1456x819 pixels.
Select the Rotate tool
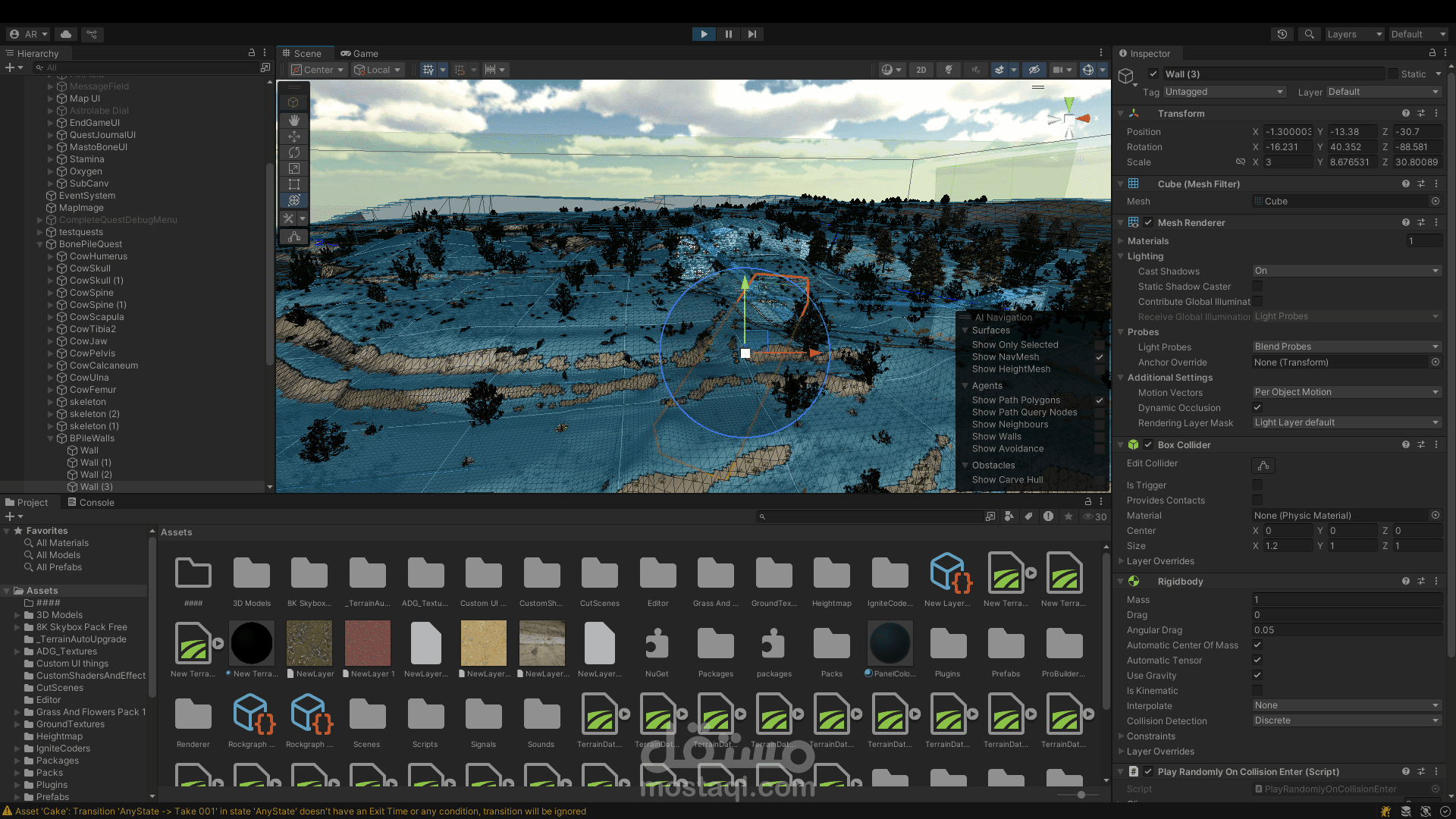(294, 152)
